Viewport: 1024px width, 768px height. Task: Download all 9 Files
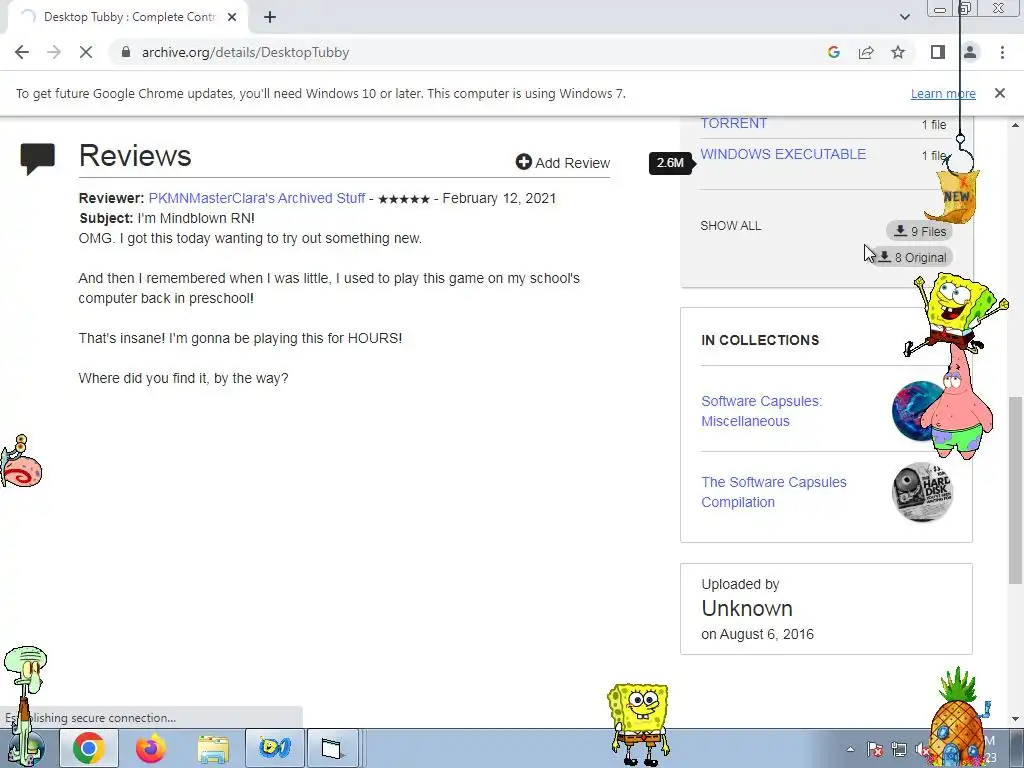tap(920, 231)
